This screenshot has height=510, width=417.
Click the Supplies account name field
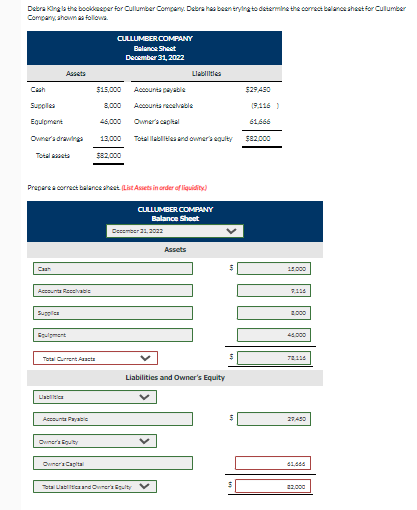(113, 313)
